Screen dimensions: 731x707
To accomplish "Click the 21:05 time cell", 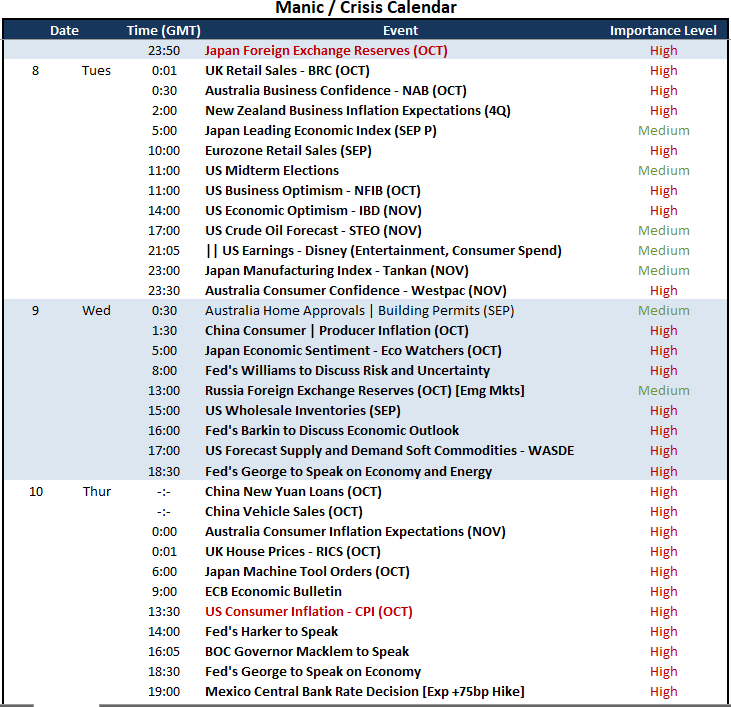I will click(164, 251).
